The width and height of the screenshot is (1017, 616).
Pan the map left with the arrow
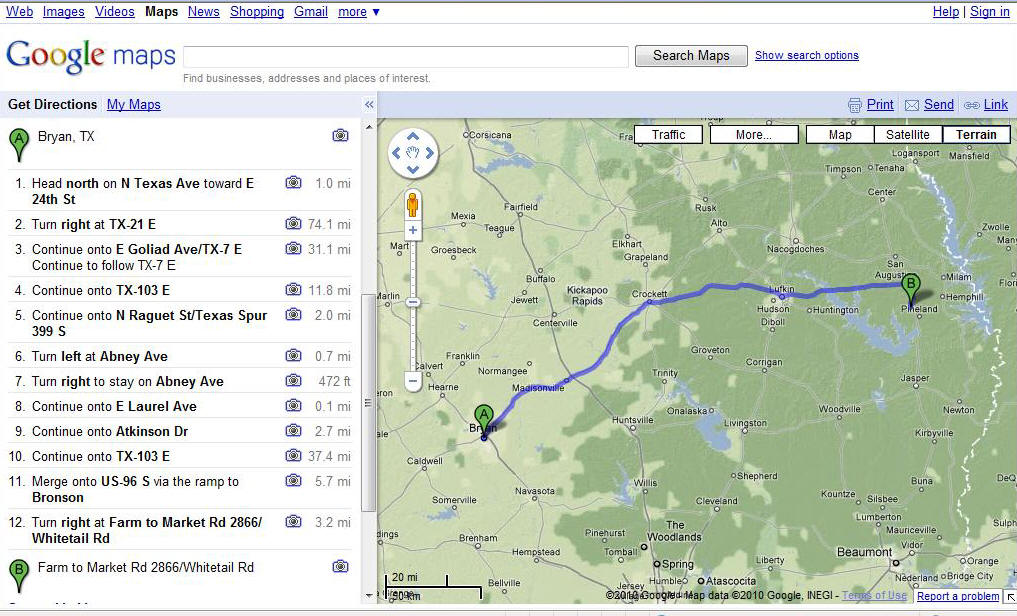(x=396, y=153)
